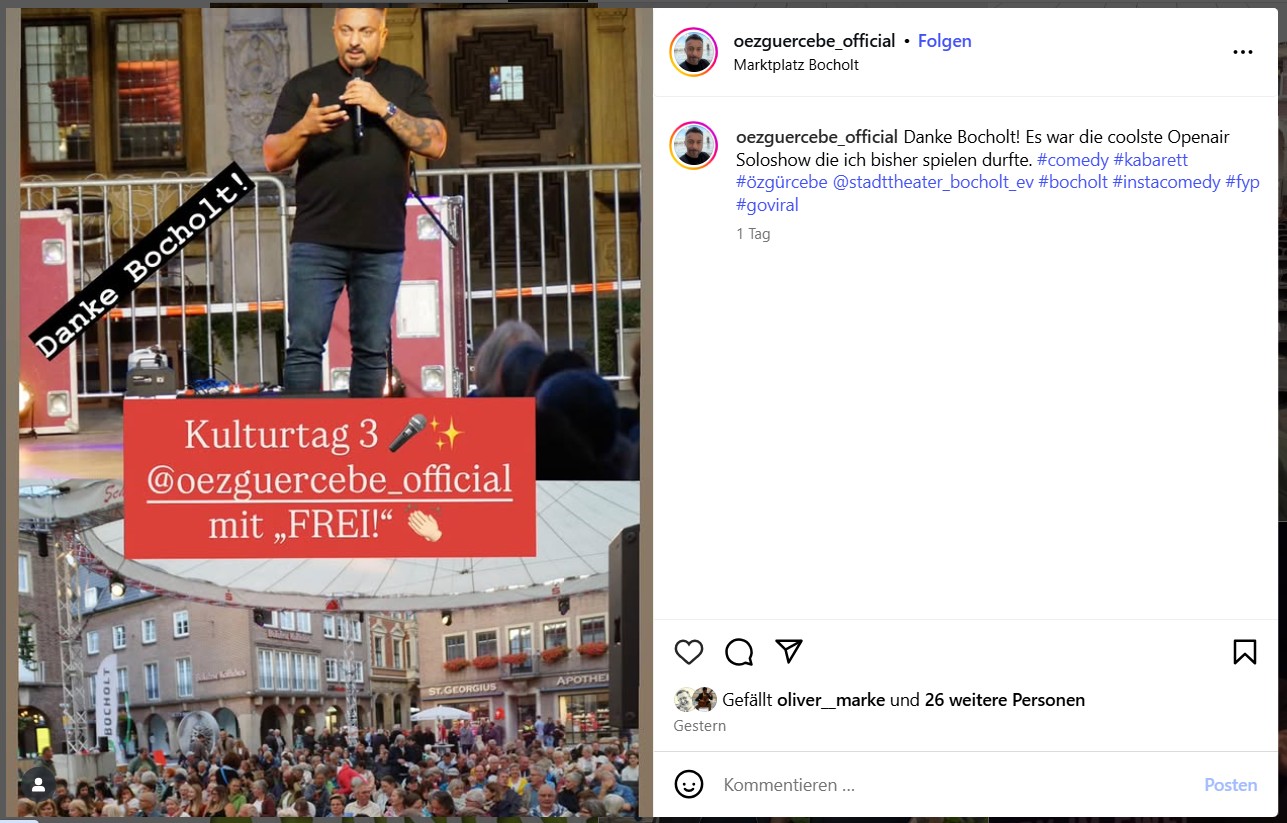Open the #goviral hashtag
The image size is (1287, 823).
[767, 206]
